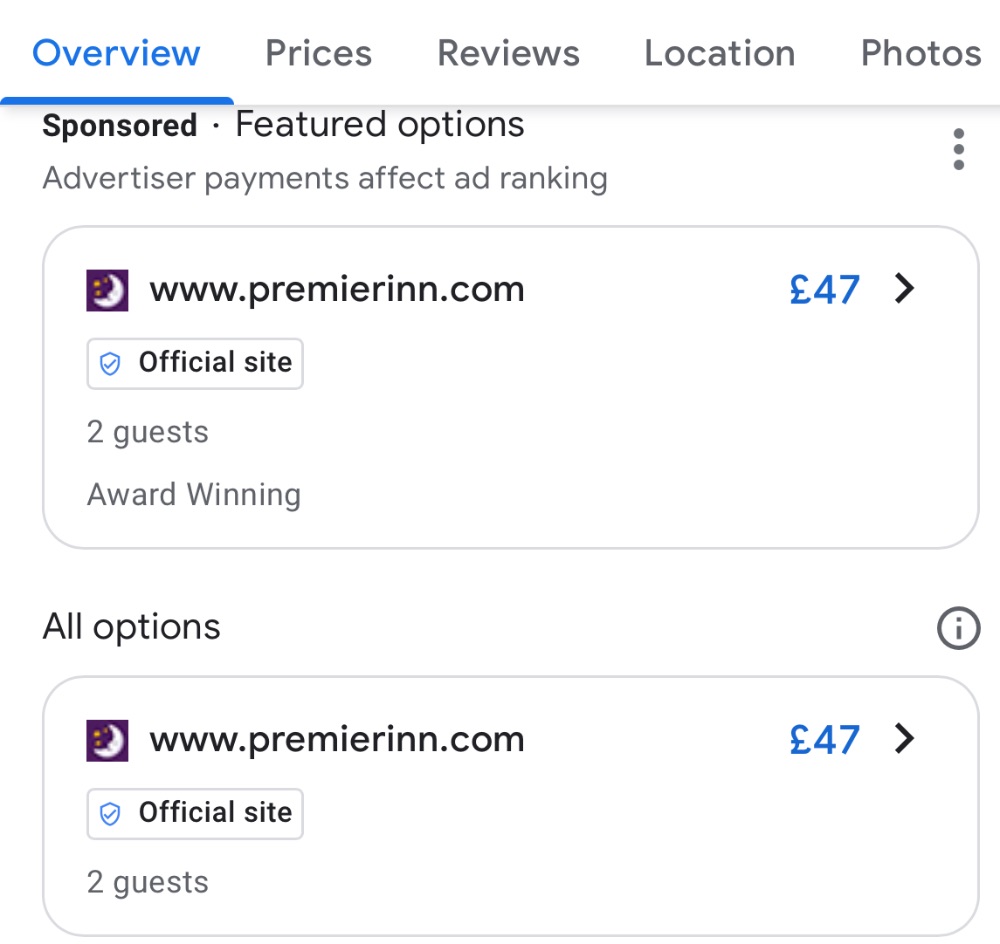Click Premier Inn logo under All options
This screenshot has height=944, width=1000.
tap(108, 740)
